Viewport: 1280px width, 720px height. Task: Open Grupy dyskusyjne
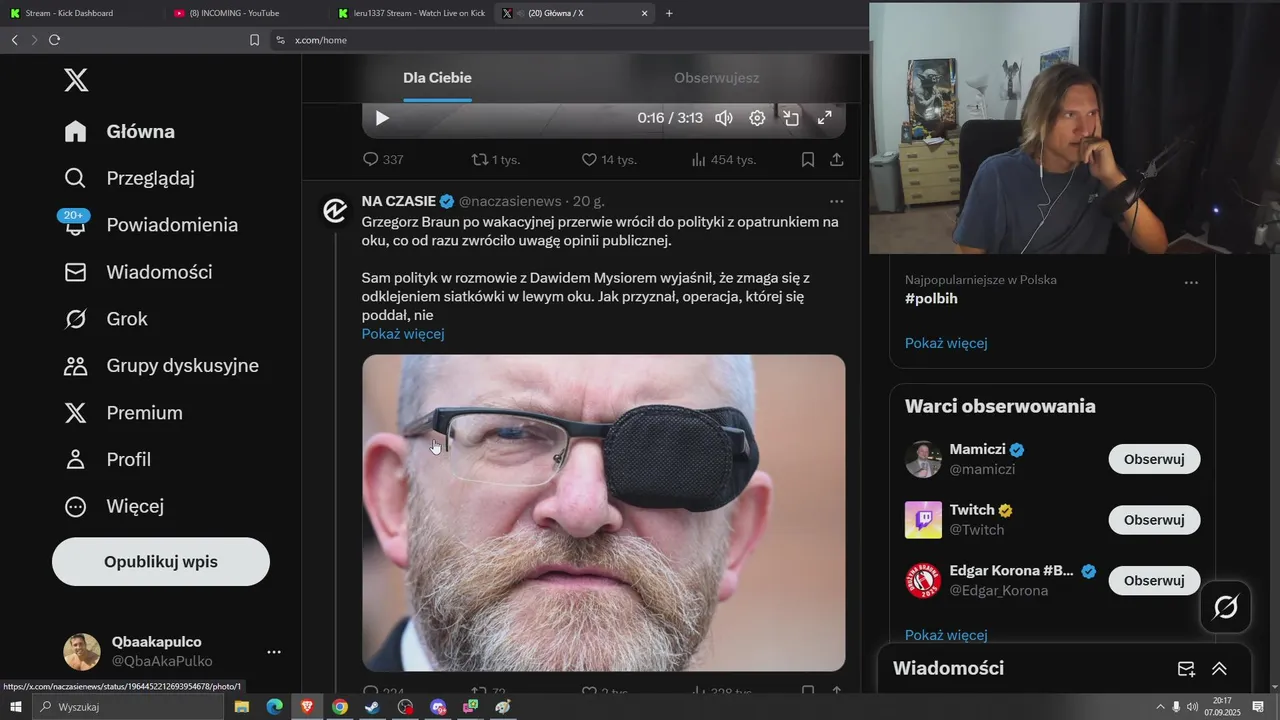coord(162,366)
